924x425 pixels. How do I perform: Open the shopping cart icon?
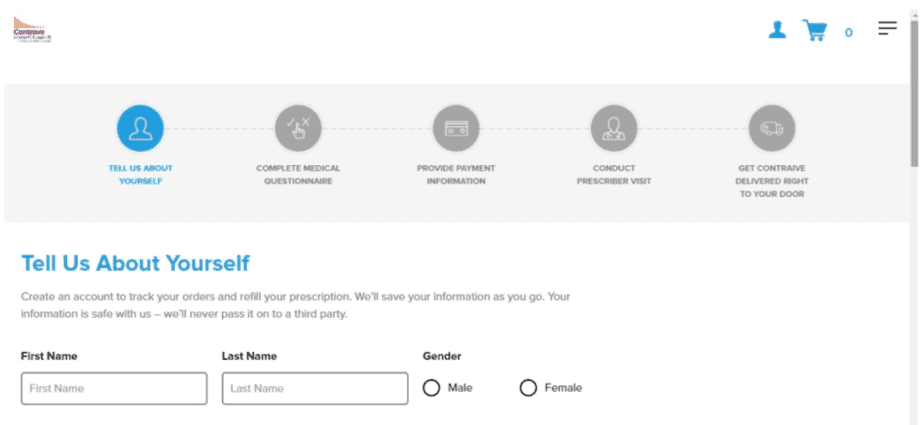pos(814,30)
